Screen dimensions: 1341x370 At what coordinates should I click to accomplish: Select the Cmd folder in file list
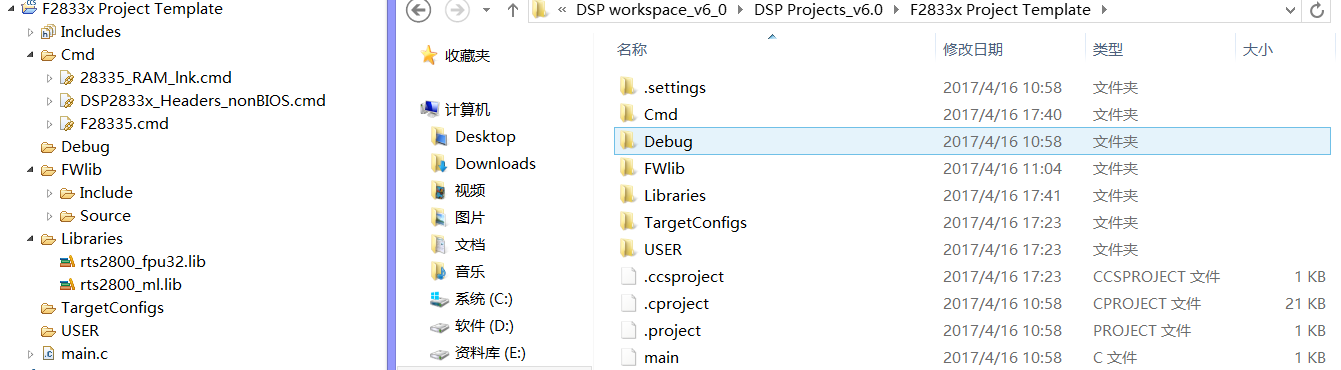972,114
